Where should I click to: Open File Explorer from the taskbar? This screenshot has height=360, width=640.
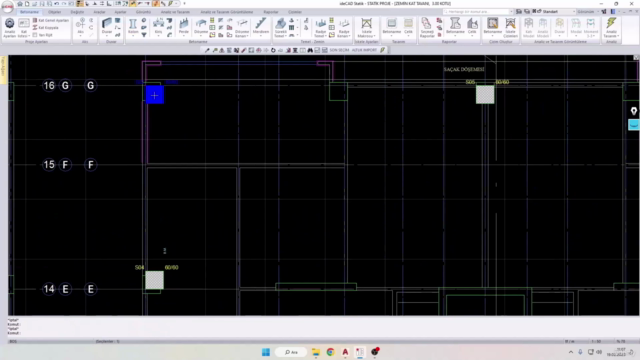tap(316, 352)
